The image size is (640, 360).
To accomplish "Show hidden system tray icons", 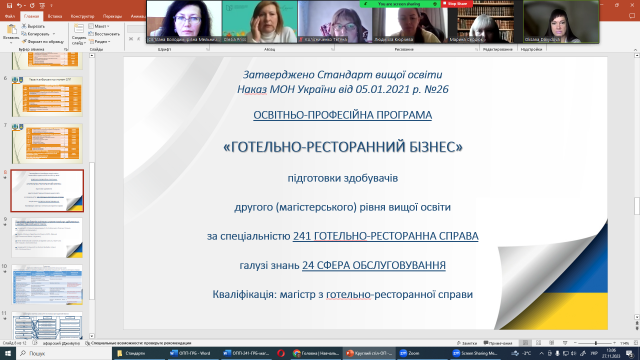I will pos(541,353).
